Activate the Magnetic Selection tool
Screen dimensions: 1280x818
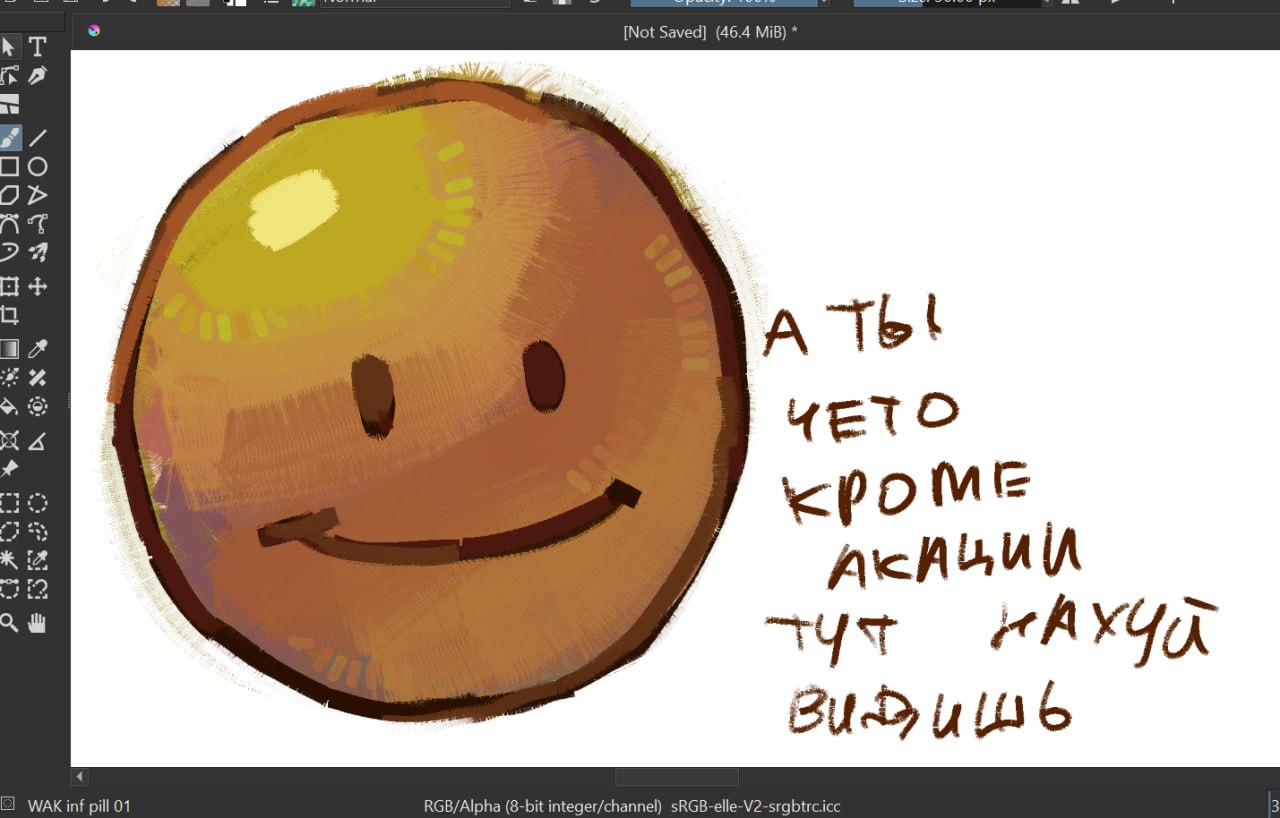37,588
